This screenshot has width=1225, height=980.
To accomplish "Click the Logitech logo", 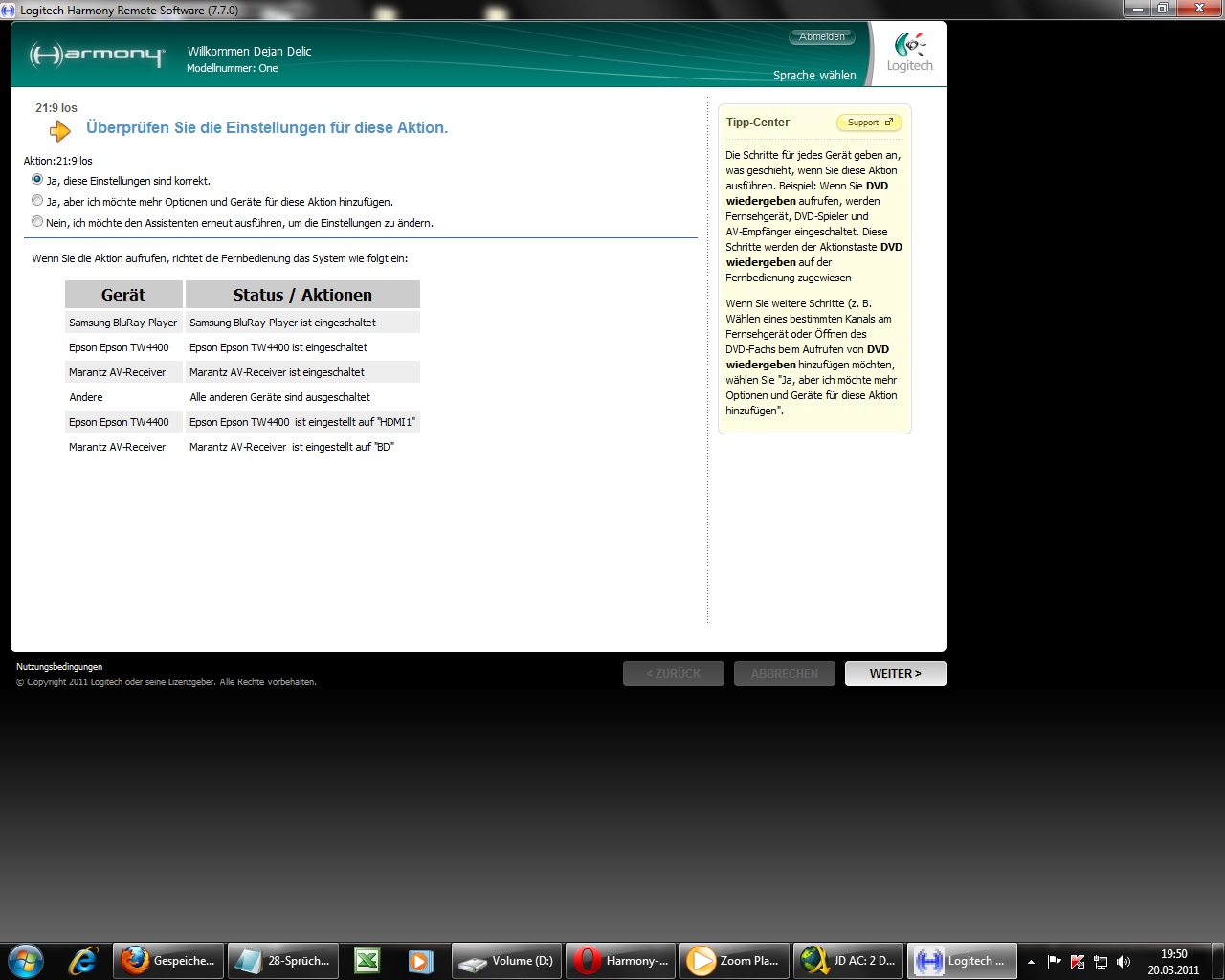I will [909, 53].
